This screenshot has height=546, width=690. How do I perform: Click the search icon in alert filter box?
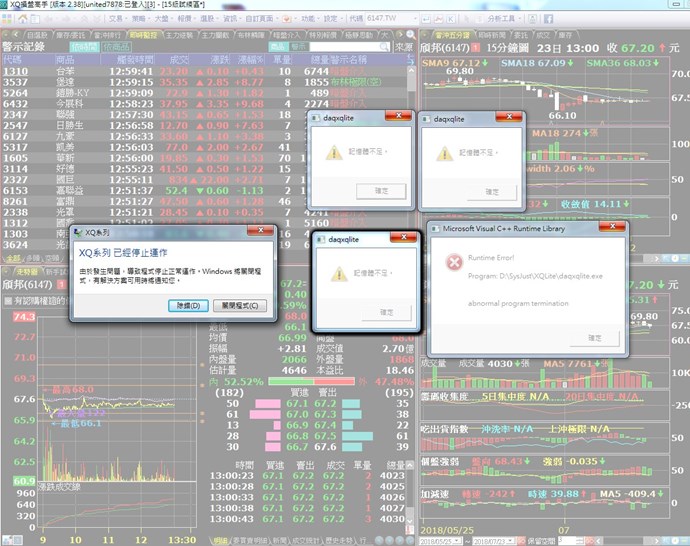384,47
